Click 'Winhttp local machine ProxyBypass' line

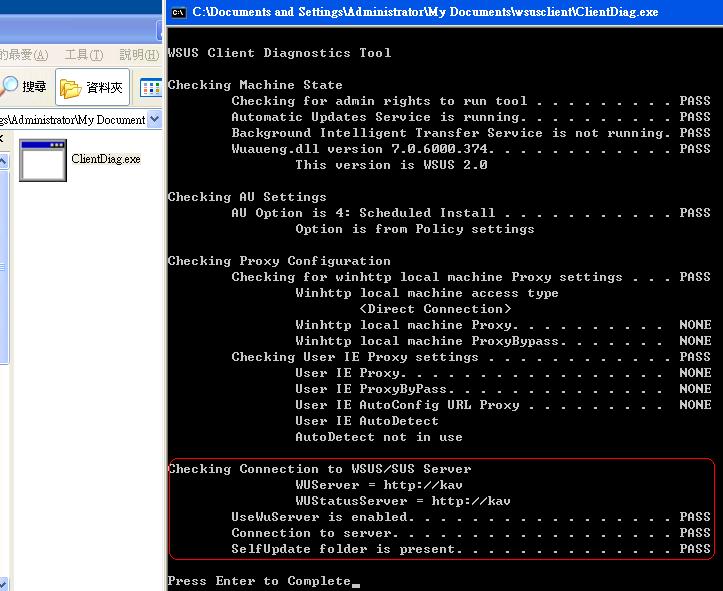pos(503,341)
